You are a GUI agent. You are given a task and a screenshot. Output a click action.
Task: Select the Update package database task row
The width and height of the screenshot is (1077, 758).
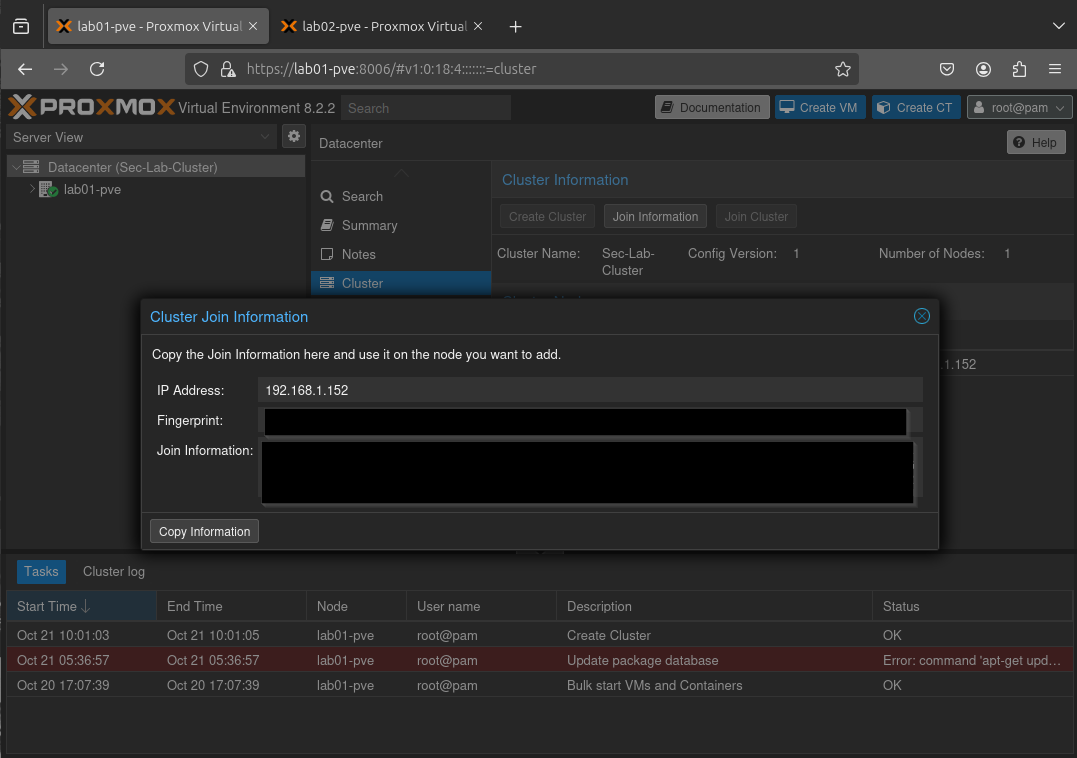click(x=539, y=660)
